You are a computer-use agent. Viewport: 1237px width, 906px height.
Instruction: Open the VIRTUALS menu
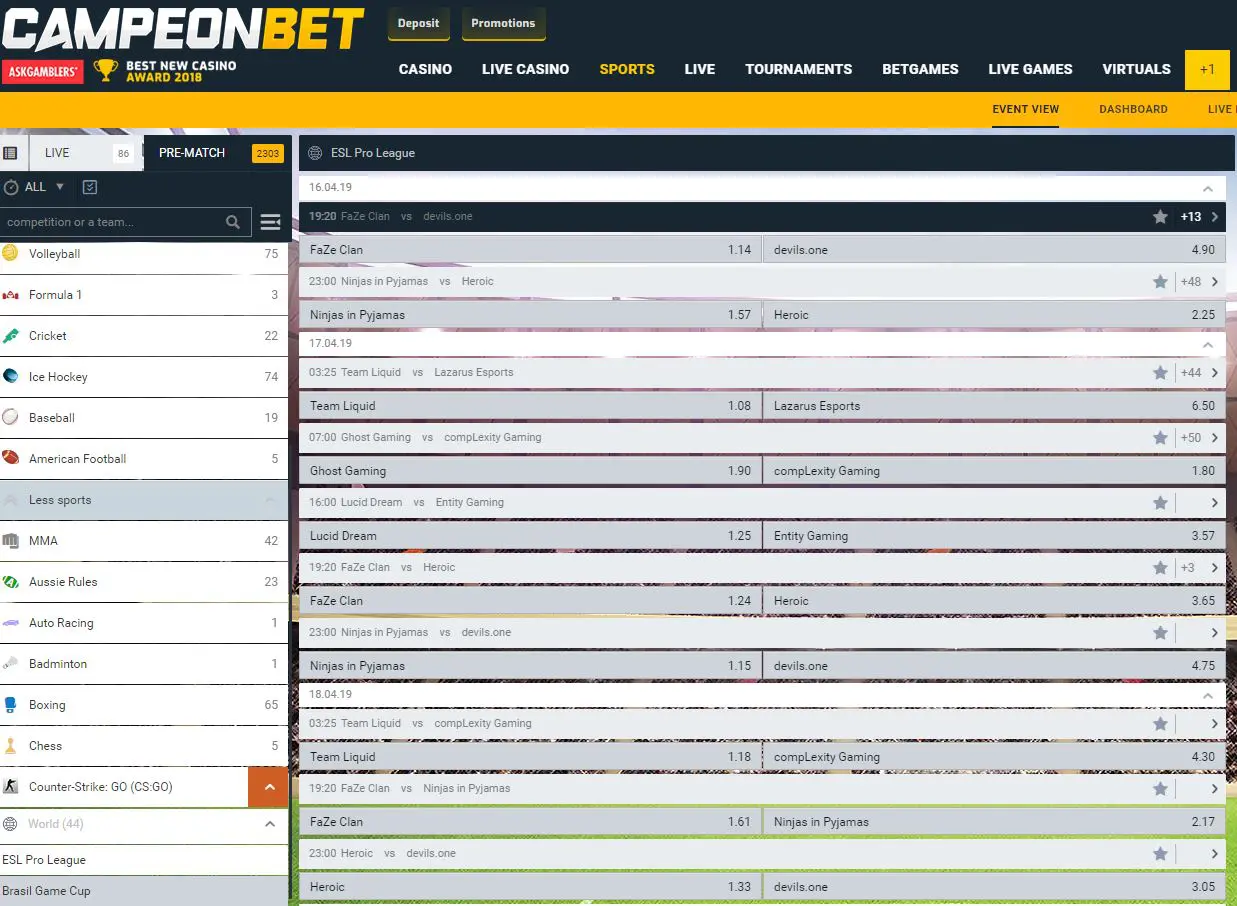click(1136, 69)
